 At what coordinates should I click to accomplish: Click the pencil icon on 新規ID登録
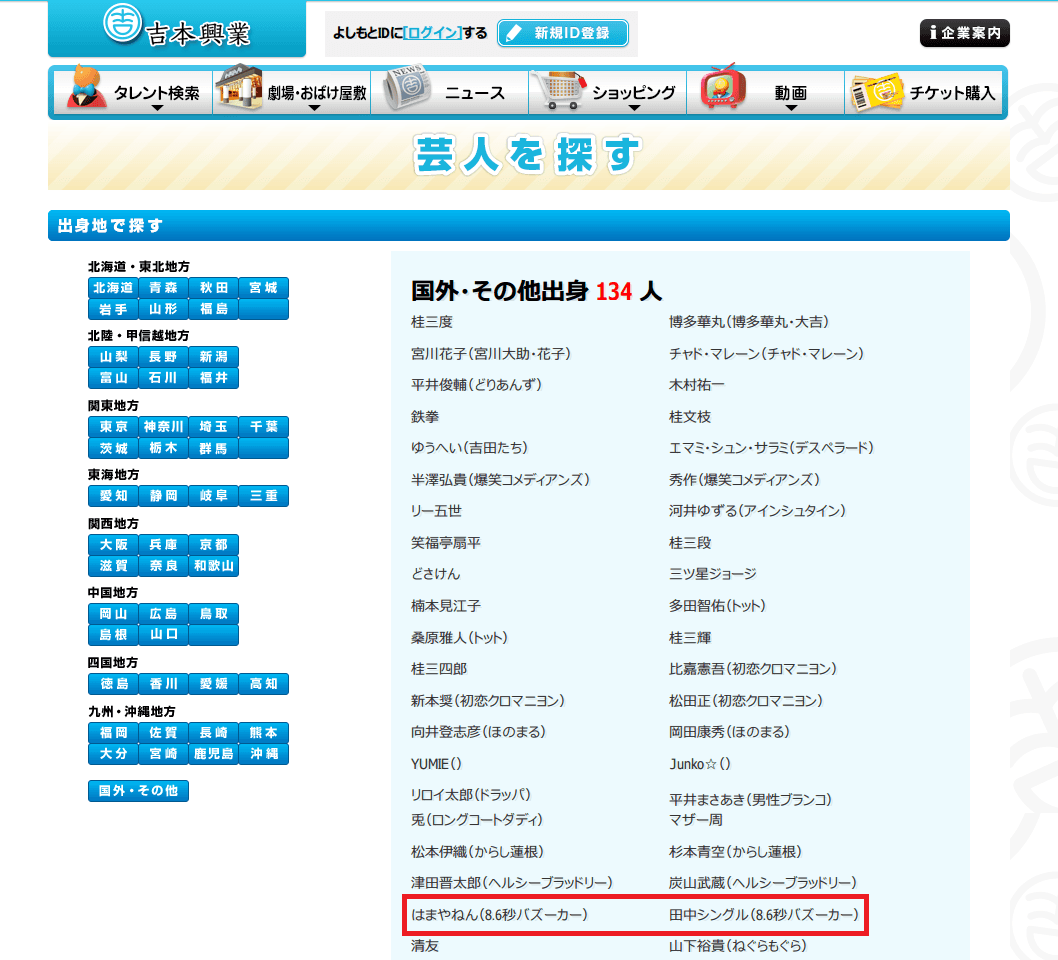point(514,33)
